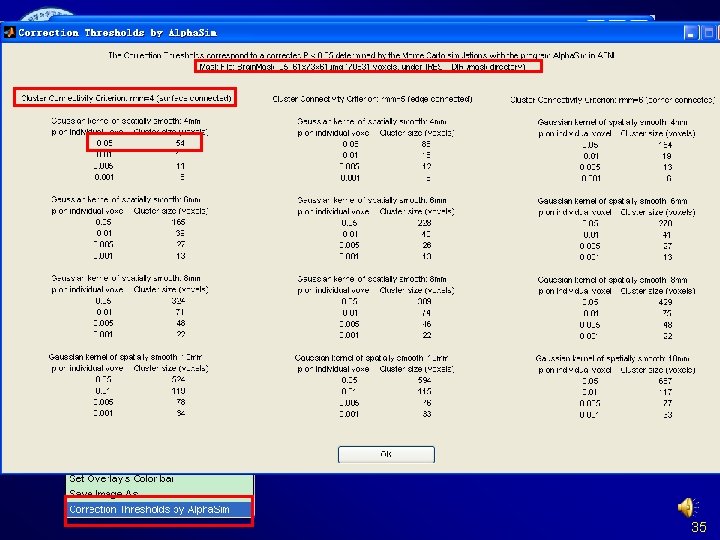
Task: Minimize the Correction Thresholds window
Action: point(691,33)
